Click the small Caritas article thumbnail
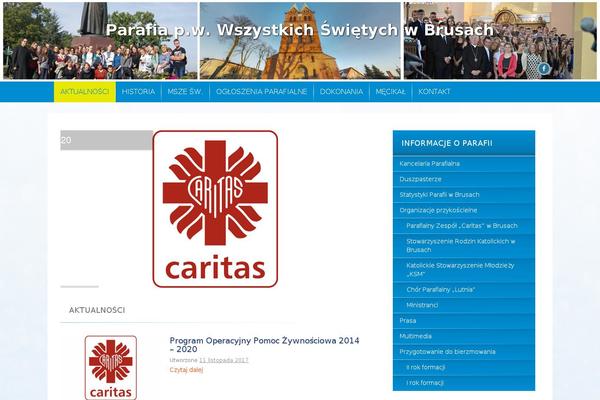This screenshot has height=400, width=600. [x=111, y=367]
